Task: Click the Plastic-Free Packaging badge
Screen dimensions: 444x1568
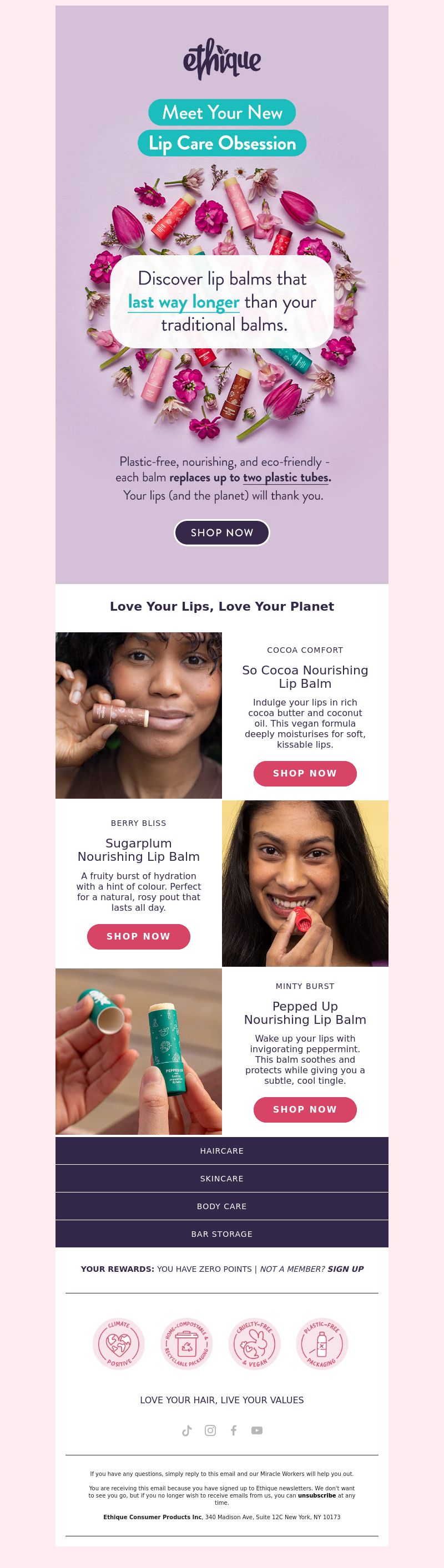Action: (x=322, y=1343)
